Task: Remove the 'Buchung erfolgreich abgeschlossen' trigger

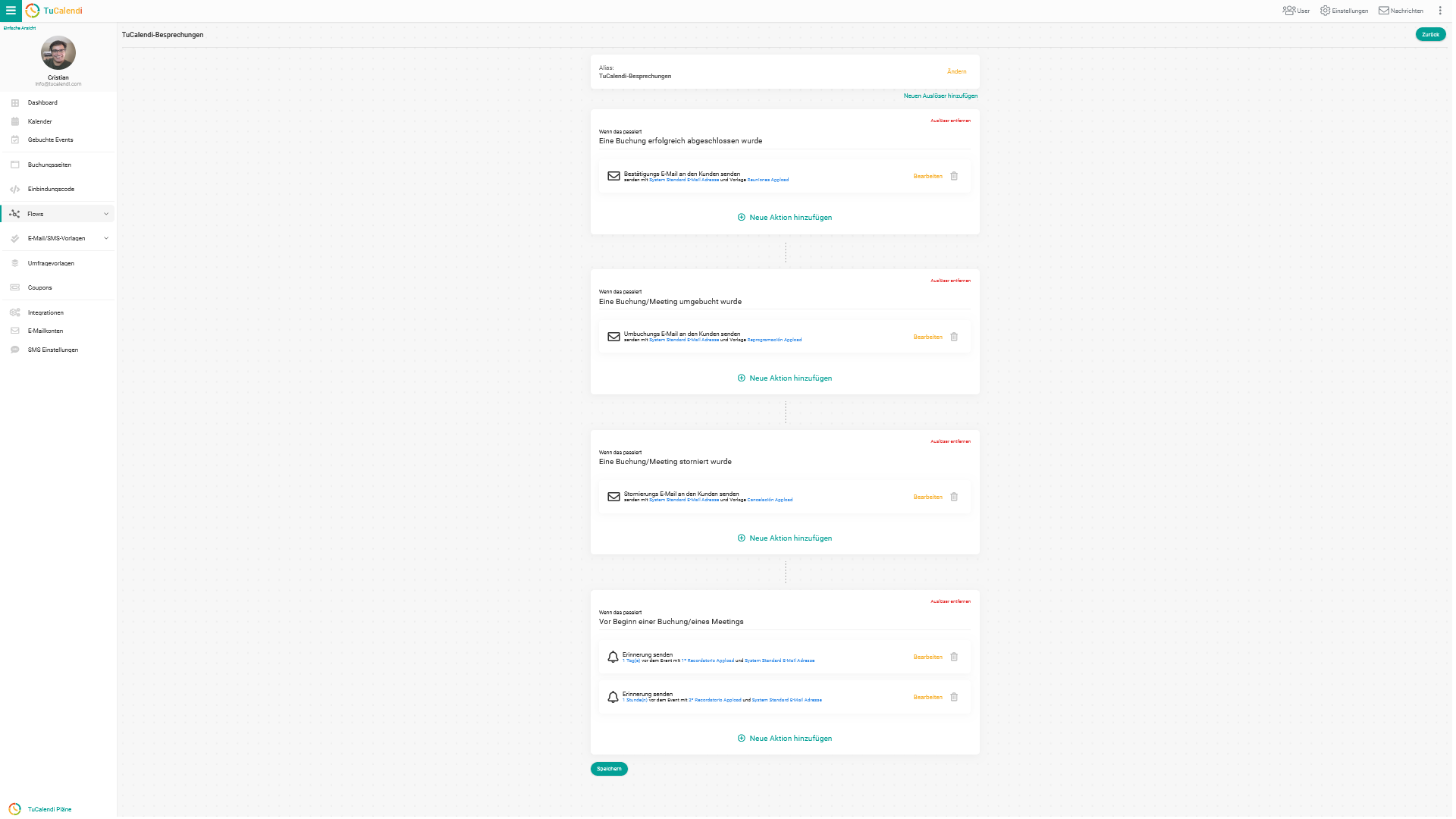Action: tap(950, 121)
